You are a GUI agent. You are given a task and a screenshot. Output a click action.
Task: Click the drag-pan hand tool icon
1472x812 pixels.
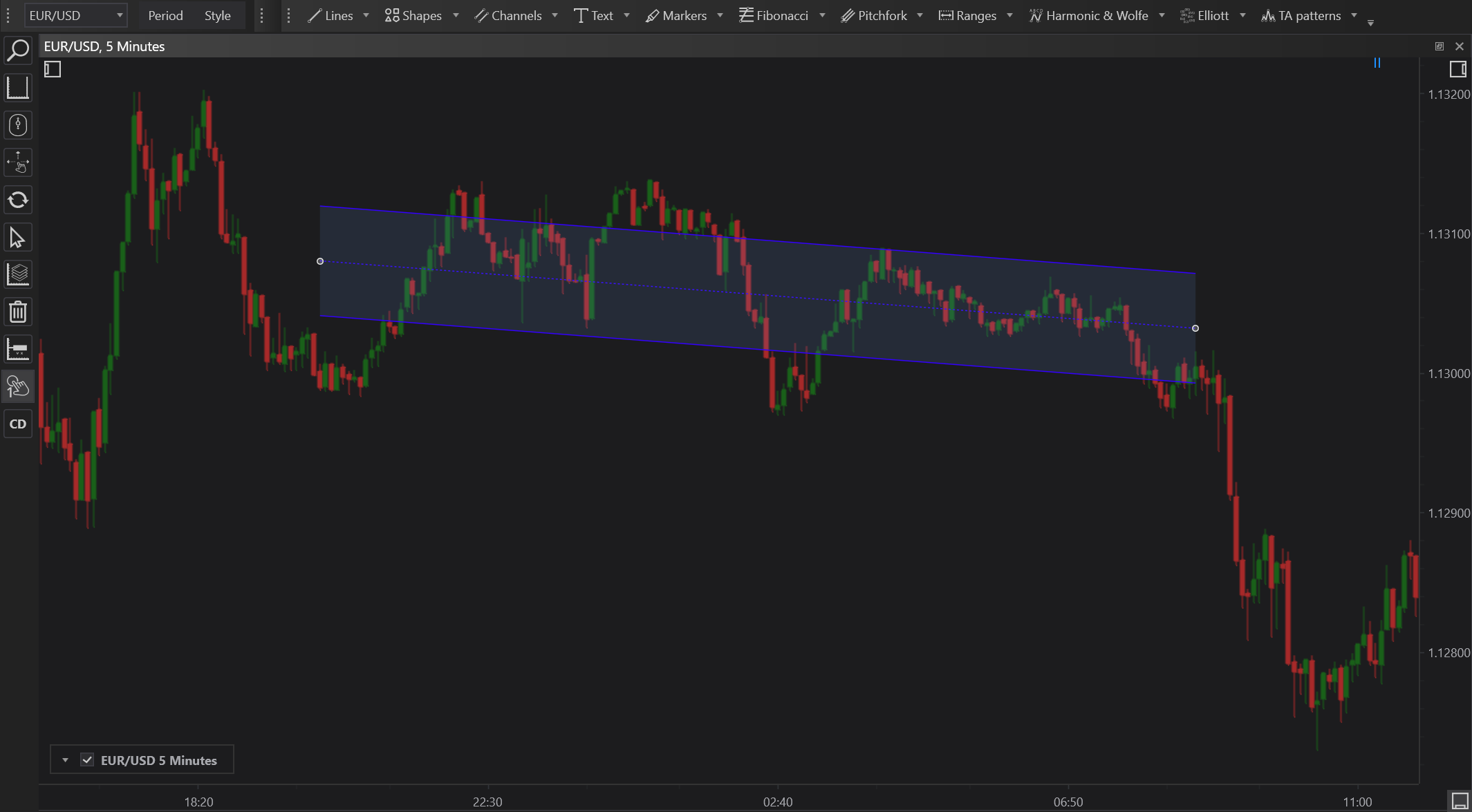point(18,163)
